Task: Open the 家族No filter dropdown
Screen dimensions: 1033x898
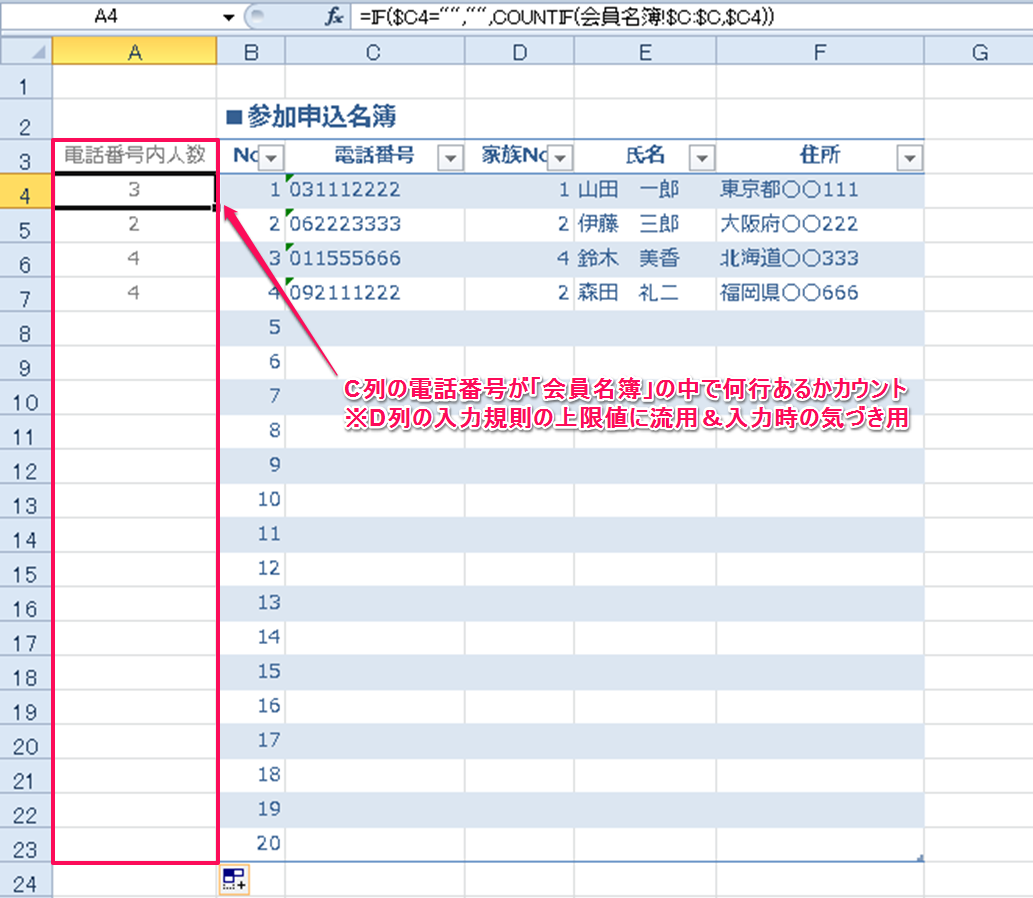Action: (x=561, y=157)
